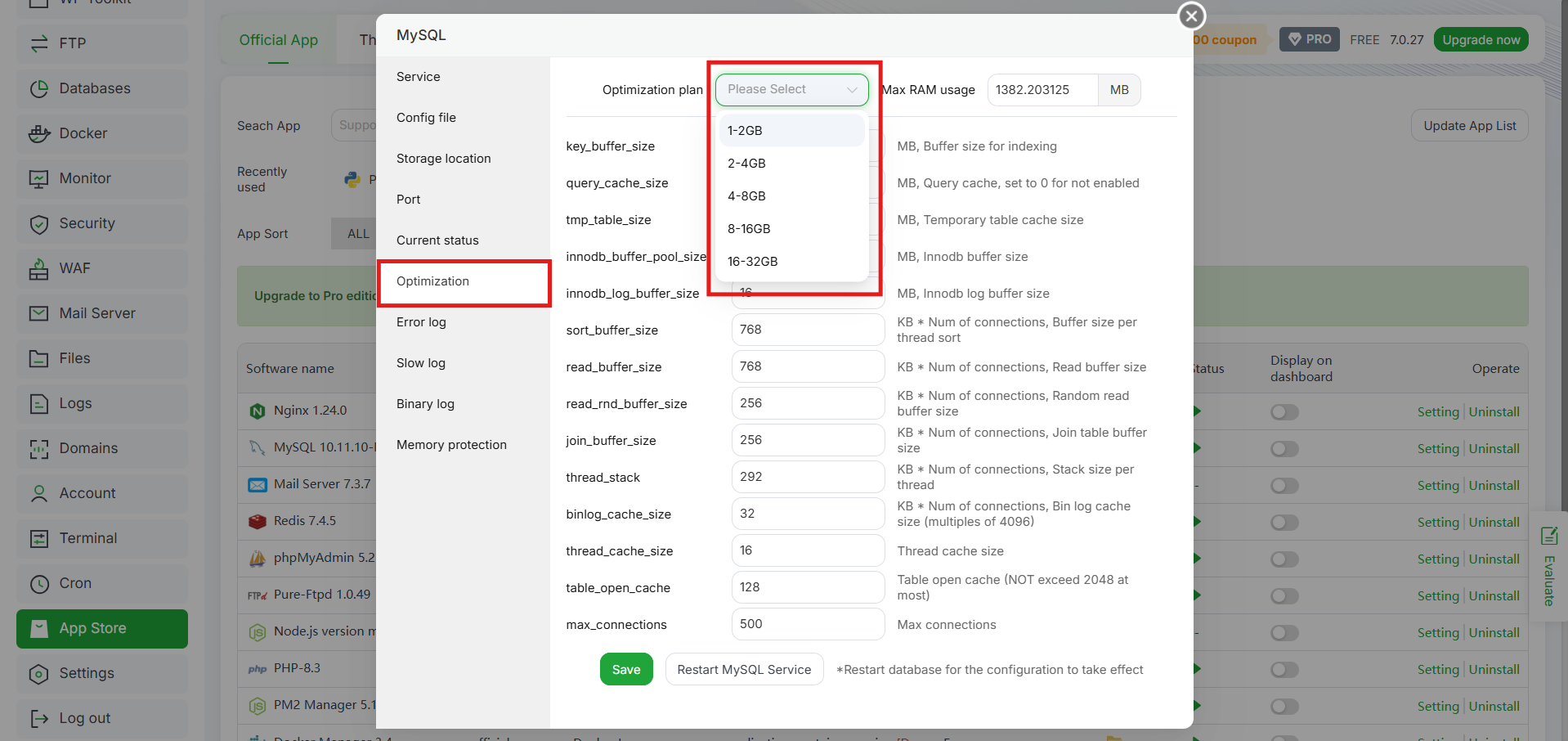Click the PRO badge button
The height and width of the screenshot is (741, 1568).
(x=1309, y=39)
